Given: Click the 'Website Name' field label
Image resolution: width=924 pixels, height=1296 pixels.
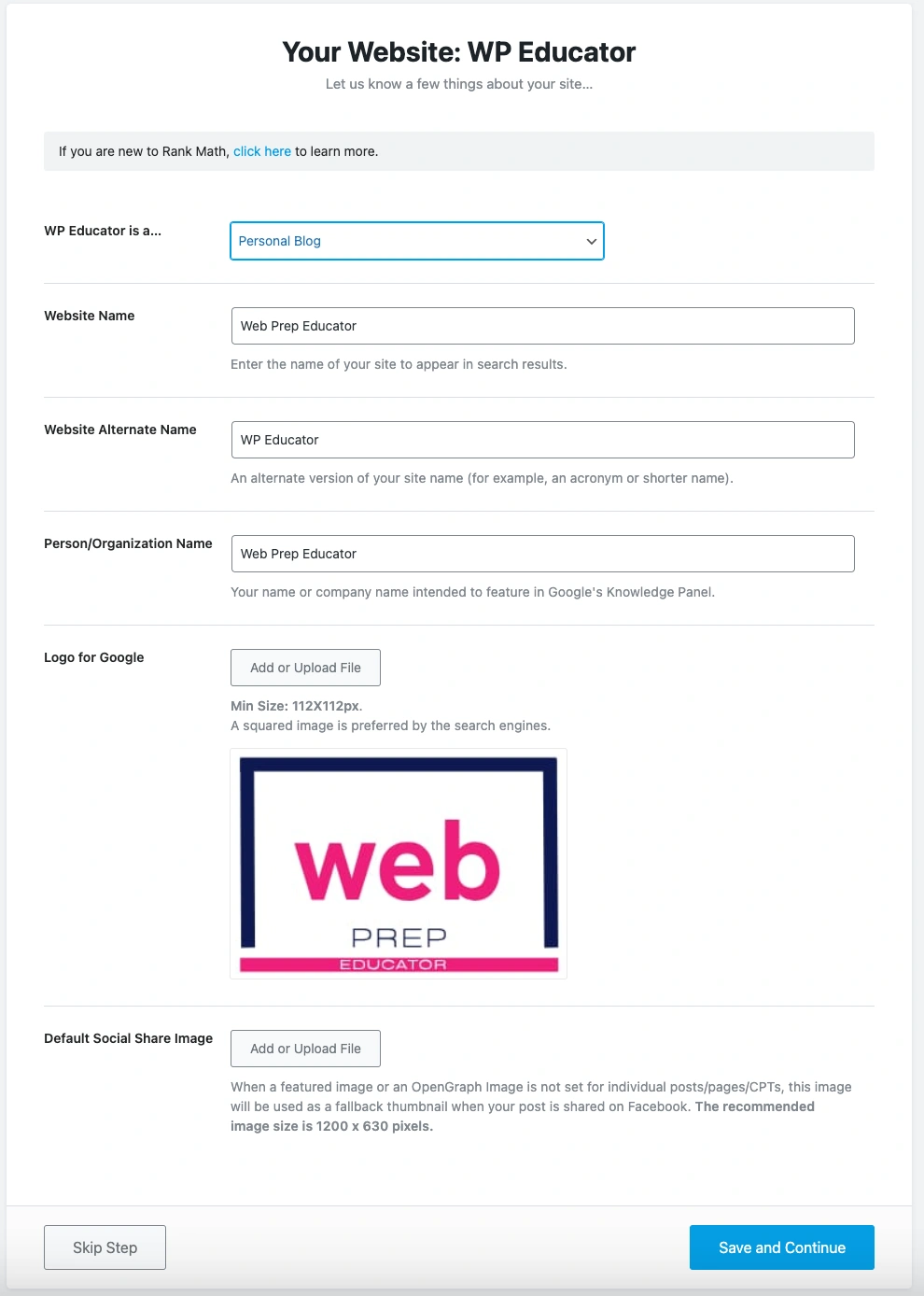Looking at the screenshot, I should (90, 316).
